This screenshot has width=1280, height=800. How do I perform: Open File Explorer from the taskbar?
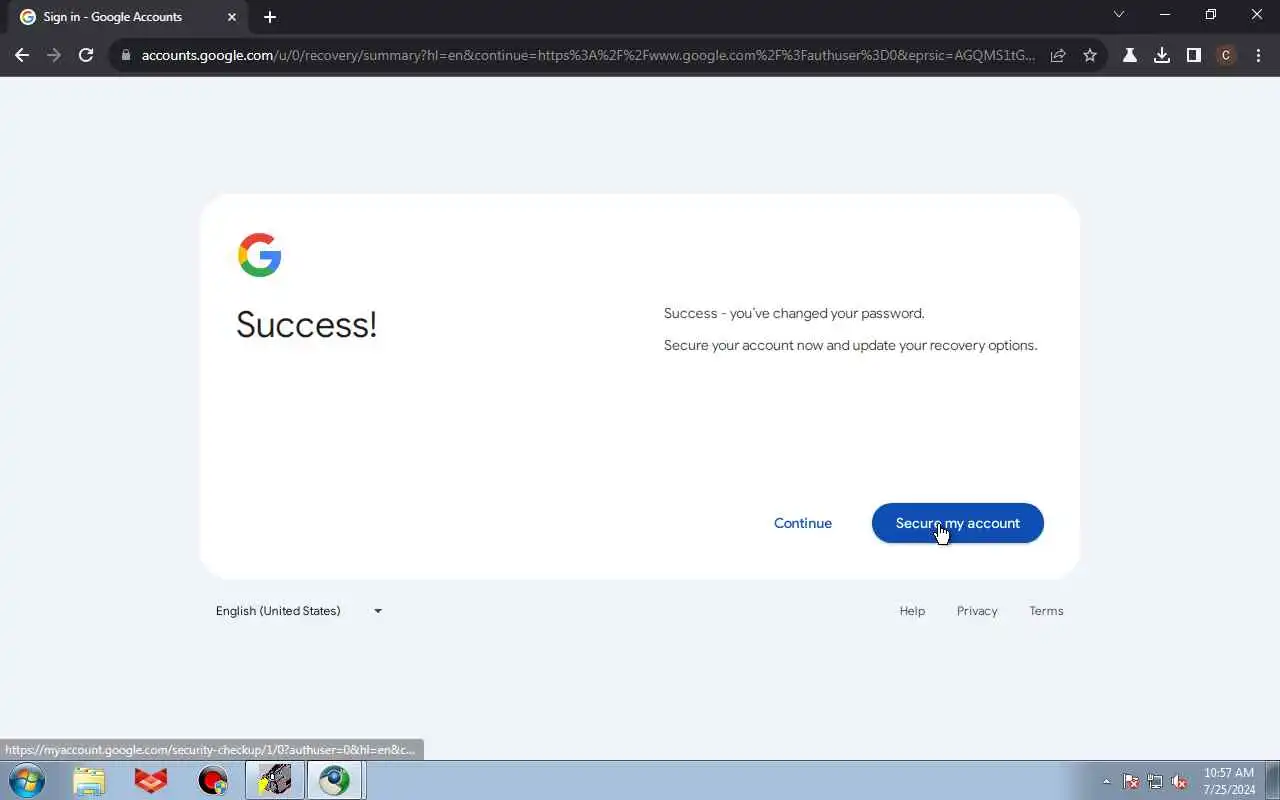tap(89, 780)
